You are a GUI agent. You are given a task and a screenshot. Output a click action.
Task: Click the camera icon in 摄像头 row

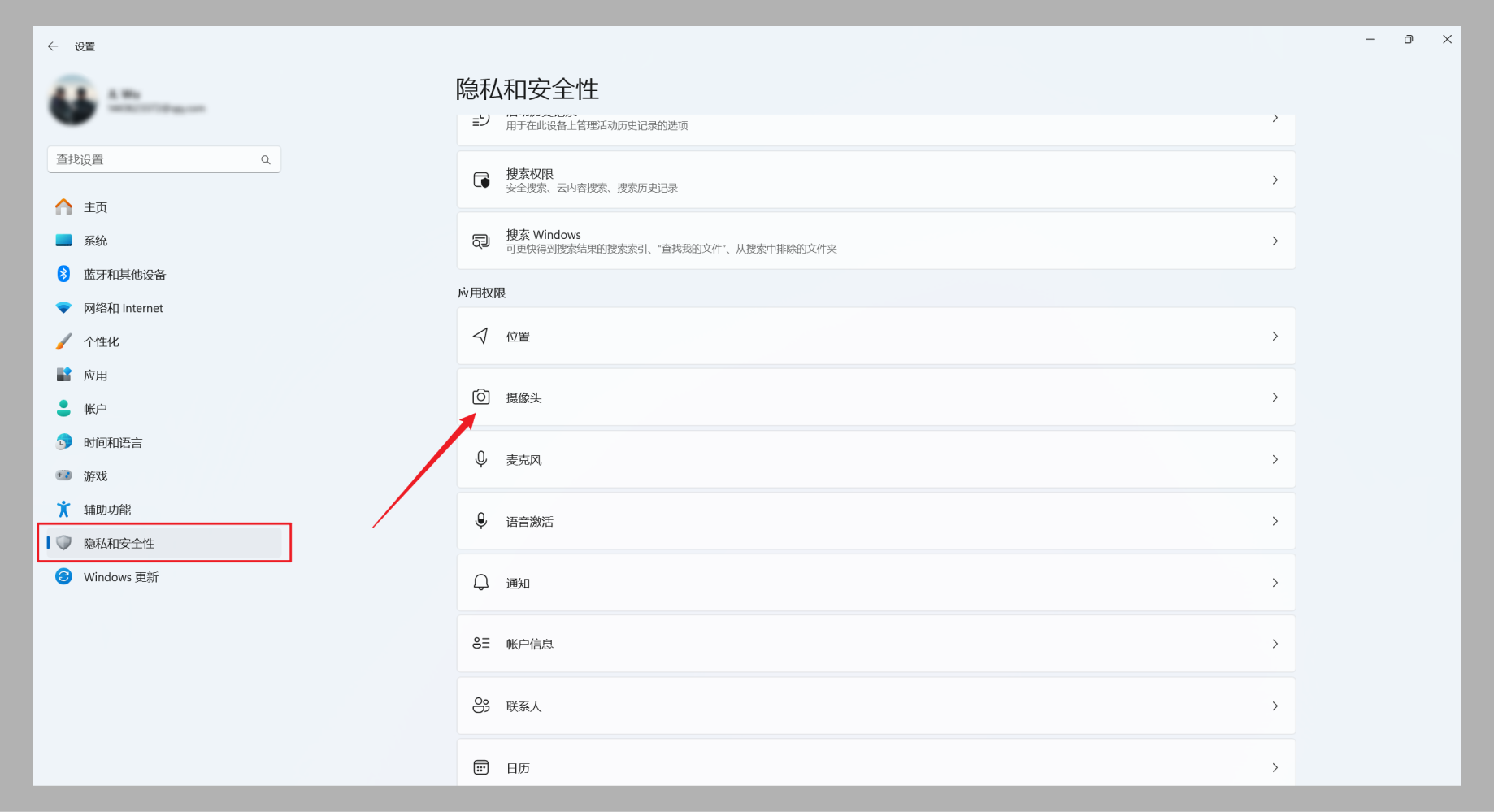pos(481,397)
